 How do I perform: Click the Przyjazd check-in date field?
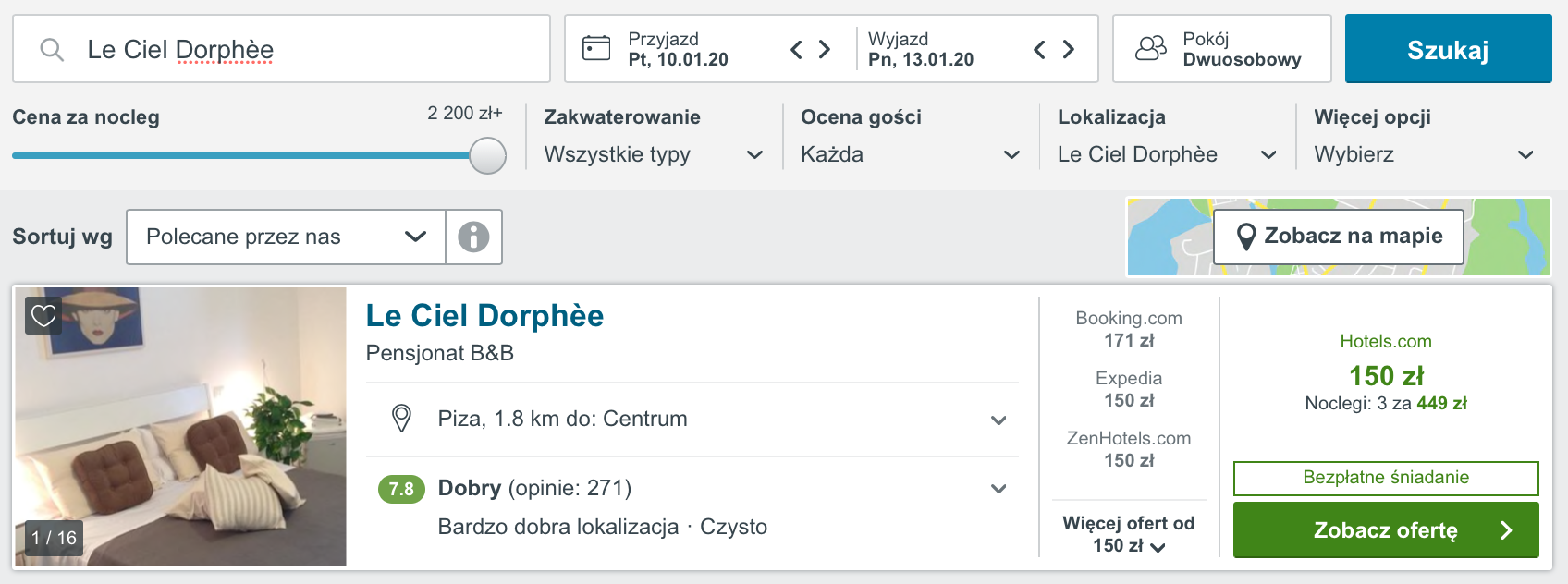(678, 49)
